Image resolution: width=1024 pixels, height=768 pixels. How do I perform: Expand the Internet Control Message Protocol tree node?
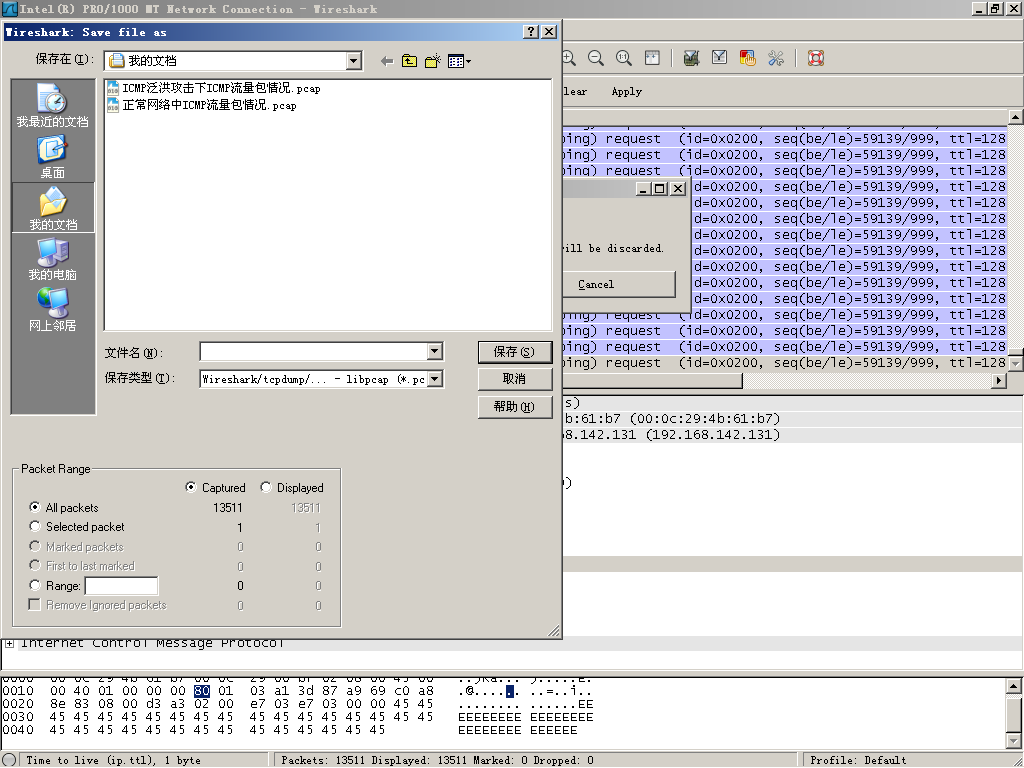pos(10,644)
